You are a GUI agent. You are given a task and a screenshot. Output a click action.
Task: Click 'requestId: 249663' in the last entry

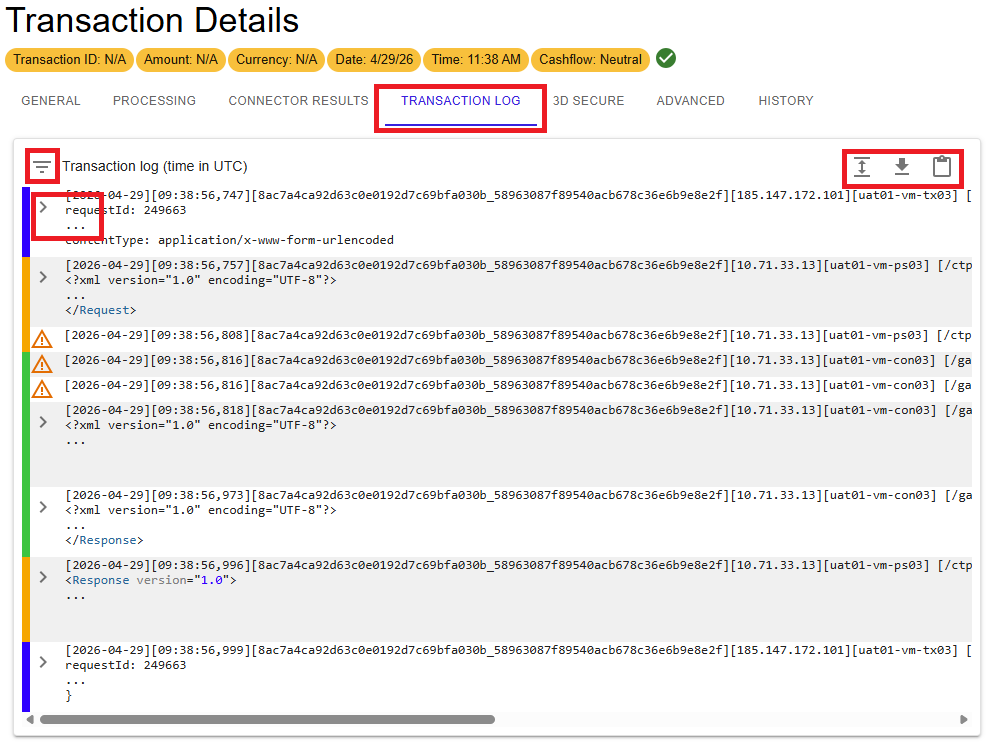click(x=126, y=665)
